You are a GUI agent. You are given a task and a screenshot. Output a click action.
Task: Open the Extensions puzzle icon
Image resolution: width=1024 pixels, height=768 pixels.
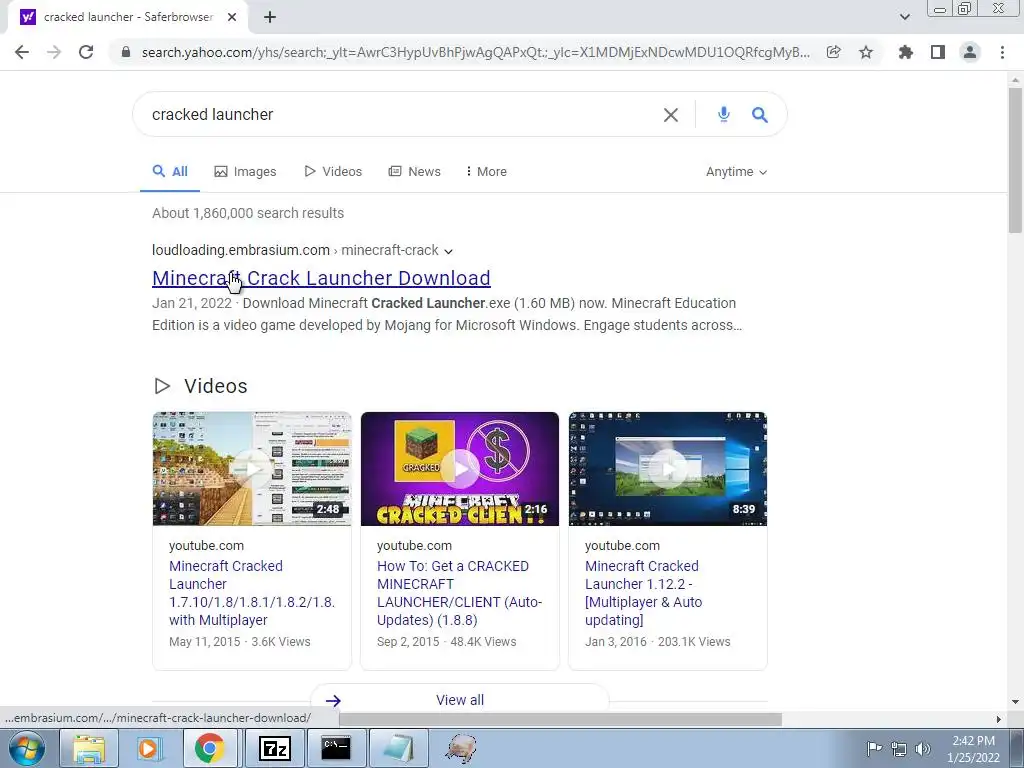coord(905,52)
